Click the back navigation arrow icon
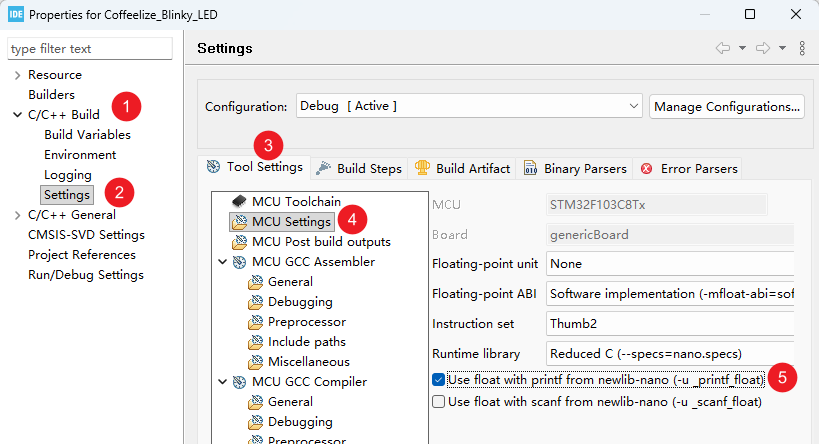Image resolution: width=819 pixels, height=444 pixels. point(723,49)
